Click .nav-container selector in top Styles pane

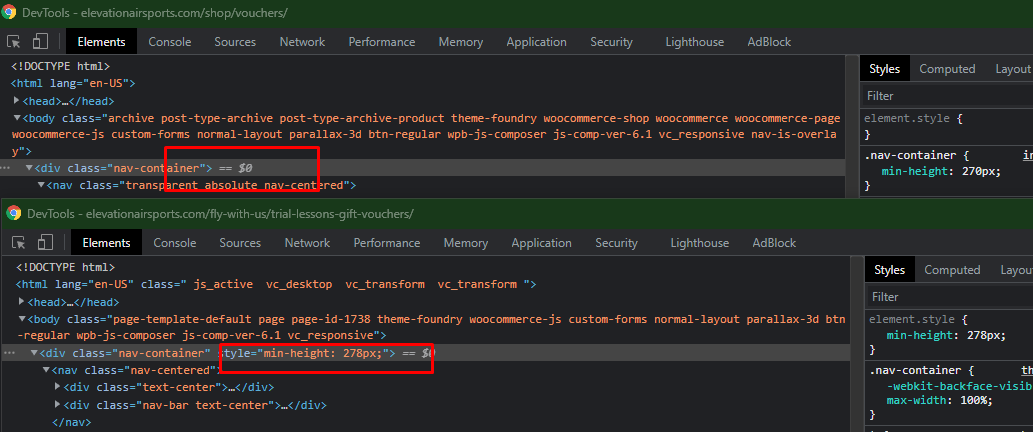click(912, 155)
